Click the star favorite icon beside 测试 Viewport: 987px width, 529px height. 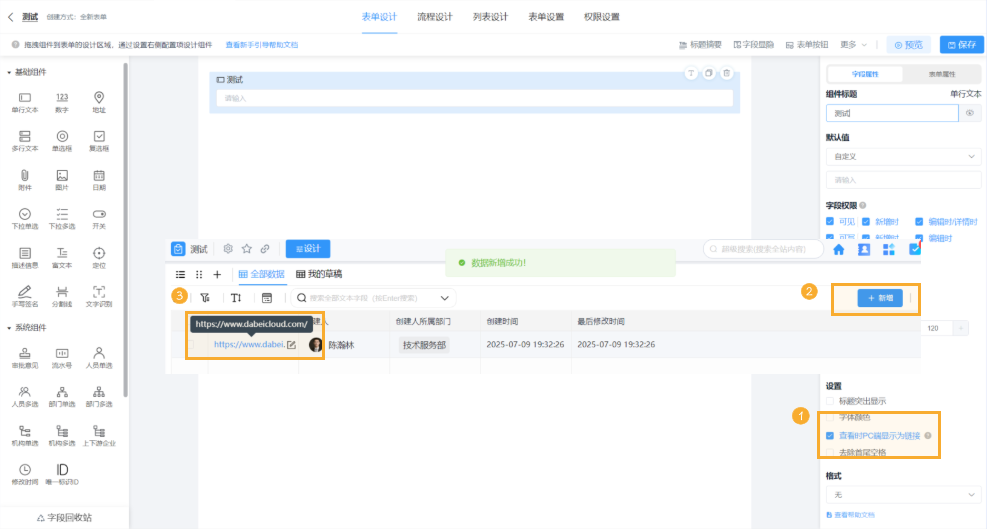(247, 249)
